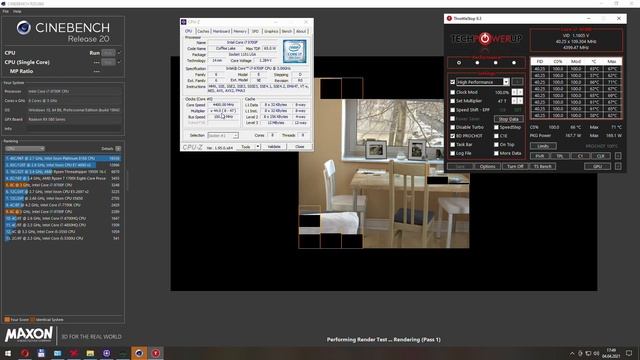The height and width of the screenshot is (360, 640).
Task: Switch to the SPD tab in CPU-Z
Action: point(255,31)
